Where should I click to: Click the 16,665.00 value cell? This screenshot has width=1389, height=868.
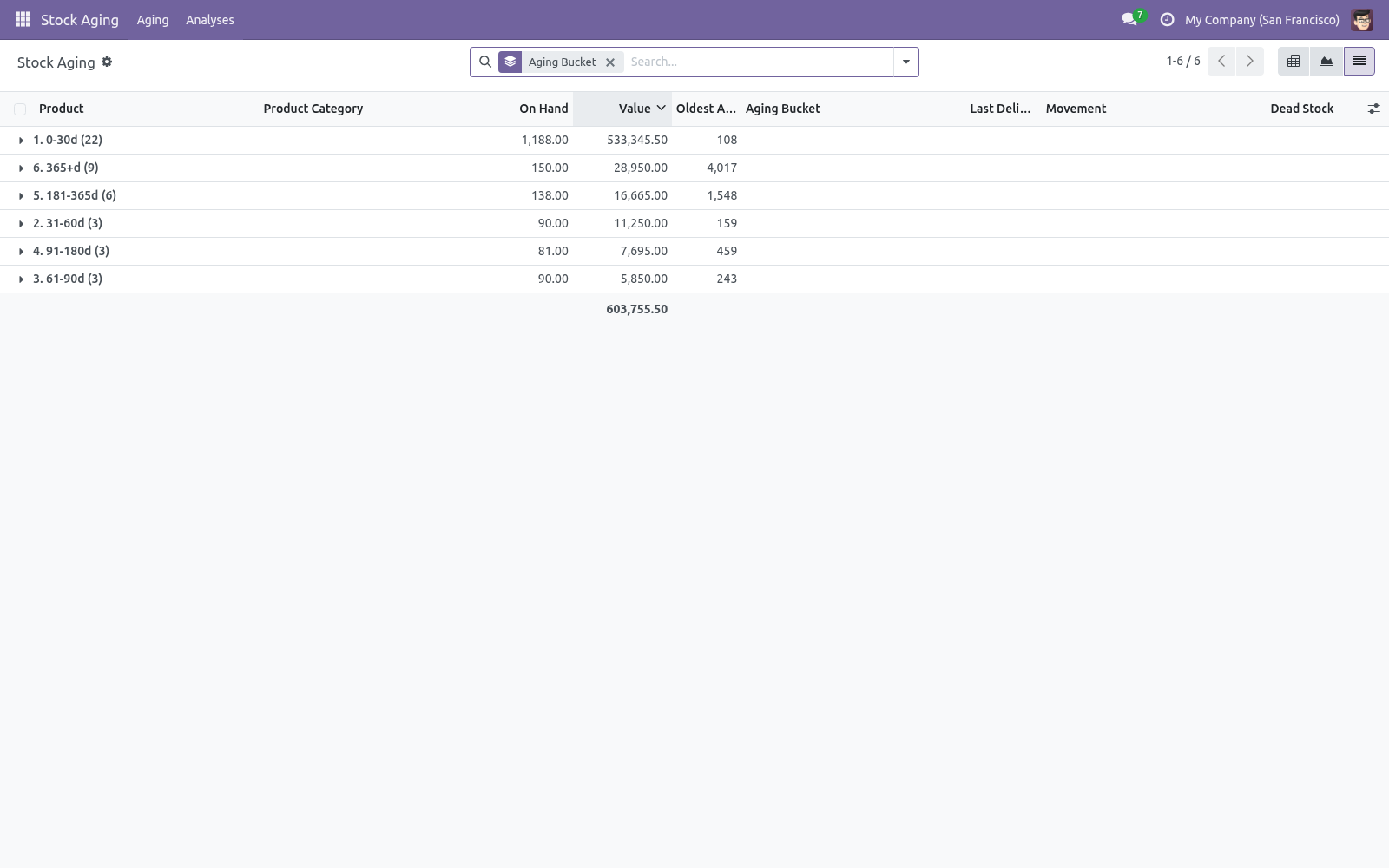click(641, 195)
